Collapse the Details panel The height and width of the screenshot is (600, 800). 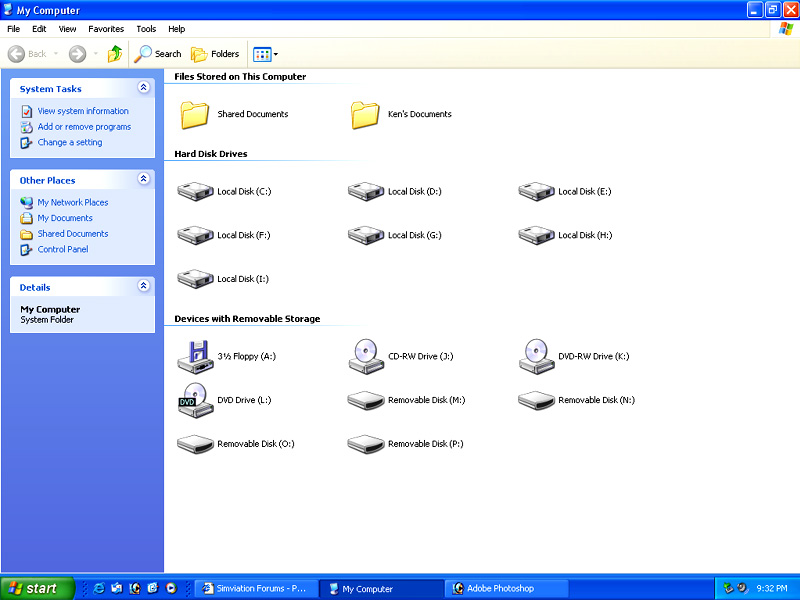click(144, 286)
